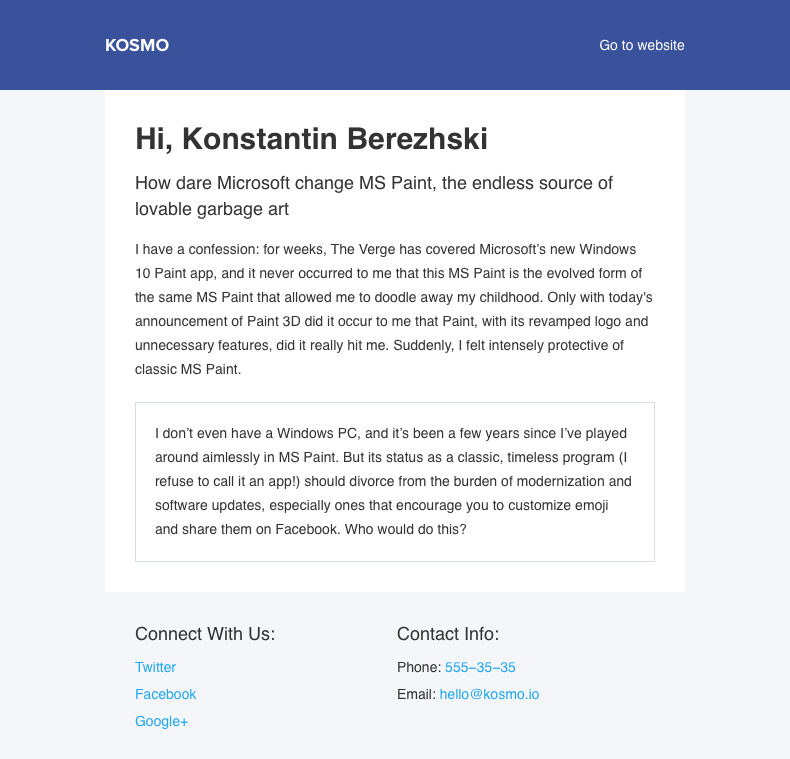
Task: Click the Contact Info heading
Action: [447, 634]
